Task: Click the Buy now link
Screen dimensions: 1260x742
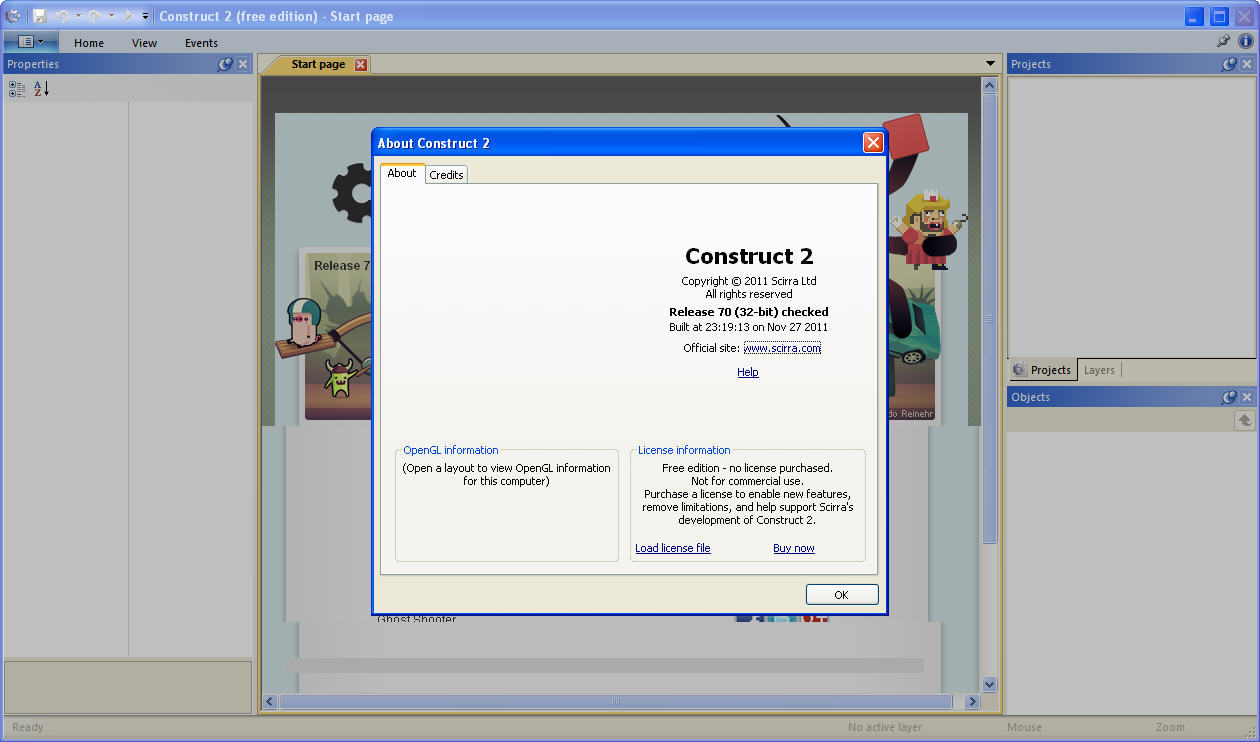Action: coord(794,548)
